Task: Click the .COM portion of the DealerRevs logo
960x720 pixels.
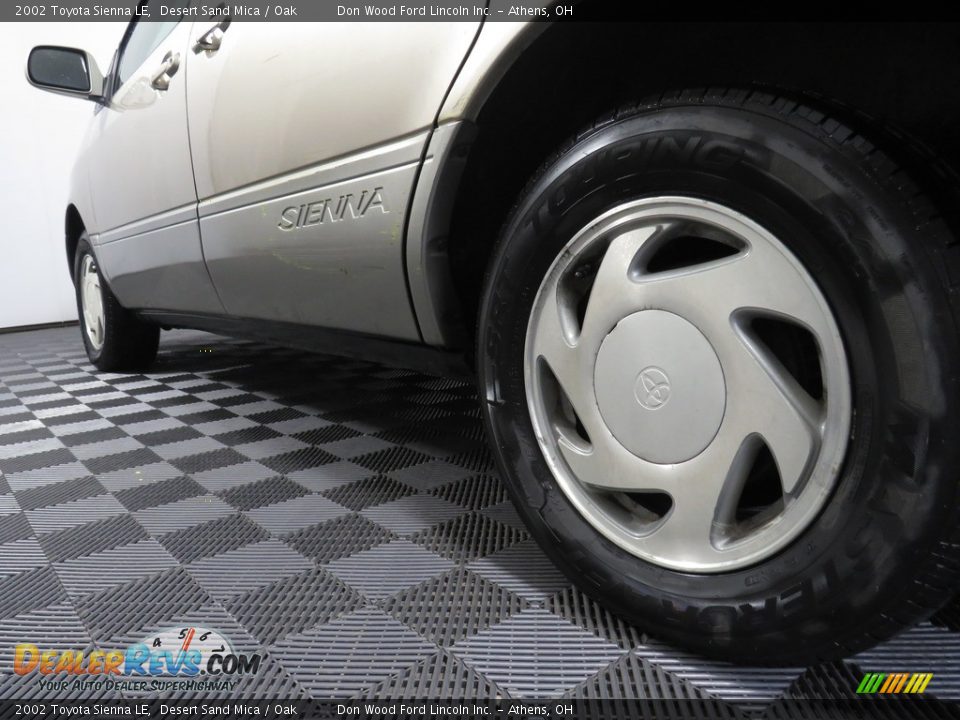Action: coord(228,663)
